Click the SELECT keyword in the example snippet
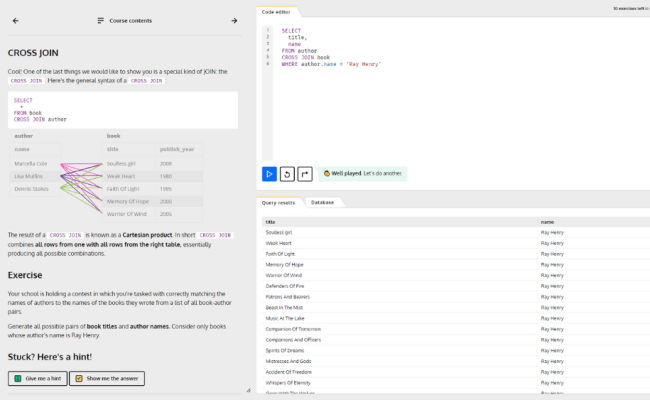Viewport: 650px width, 400px height. 23,100
